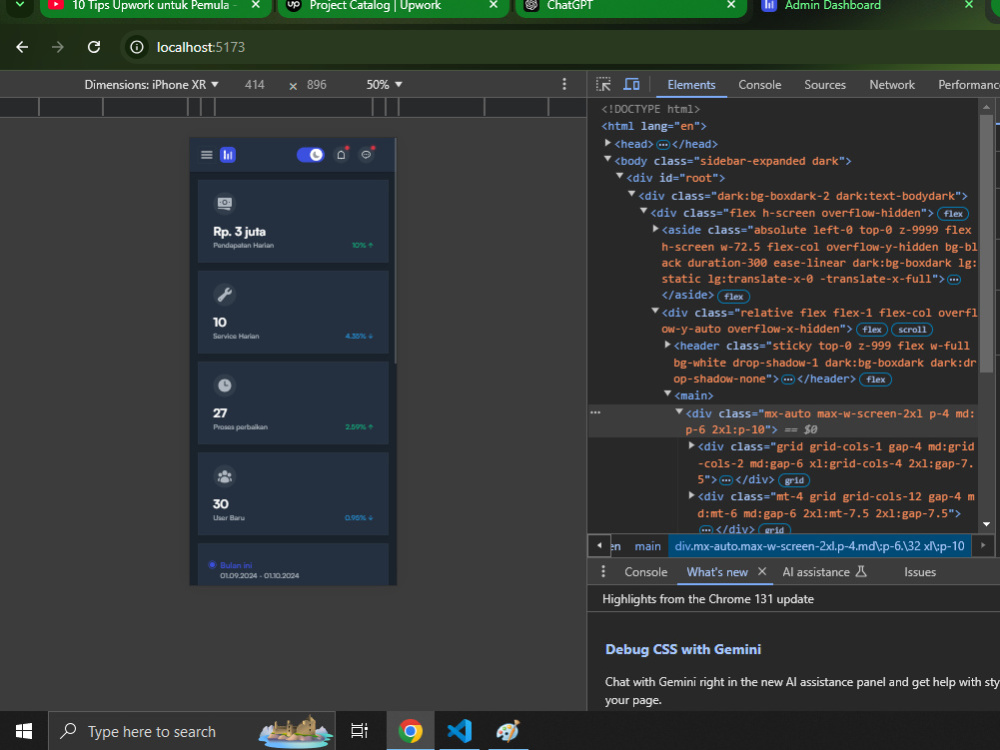Open device toolbar more options menu

(x=564, y=84)
